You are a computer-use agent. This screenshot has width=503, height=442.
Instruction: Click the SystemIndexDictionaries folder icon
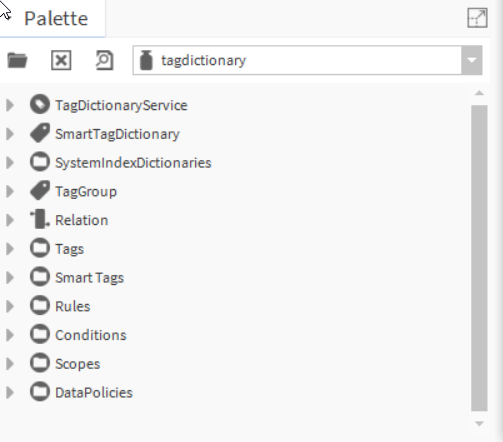(40, 162)
